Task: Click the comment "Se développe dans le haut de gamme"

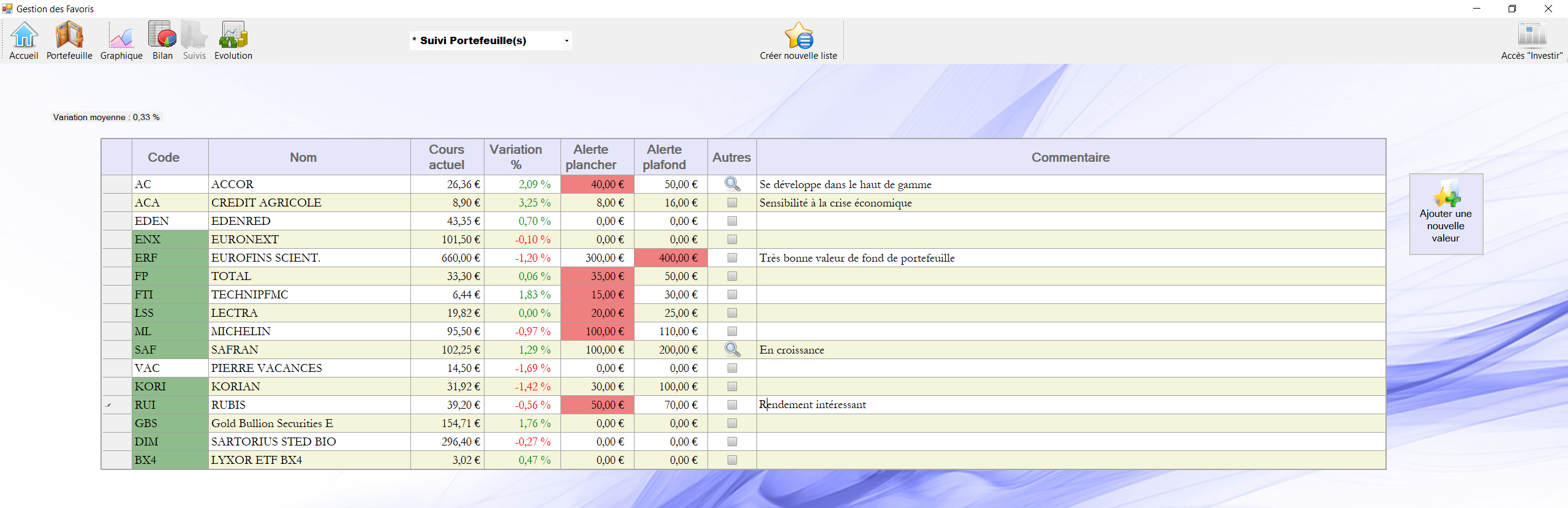Action: tap(845, 184)
